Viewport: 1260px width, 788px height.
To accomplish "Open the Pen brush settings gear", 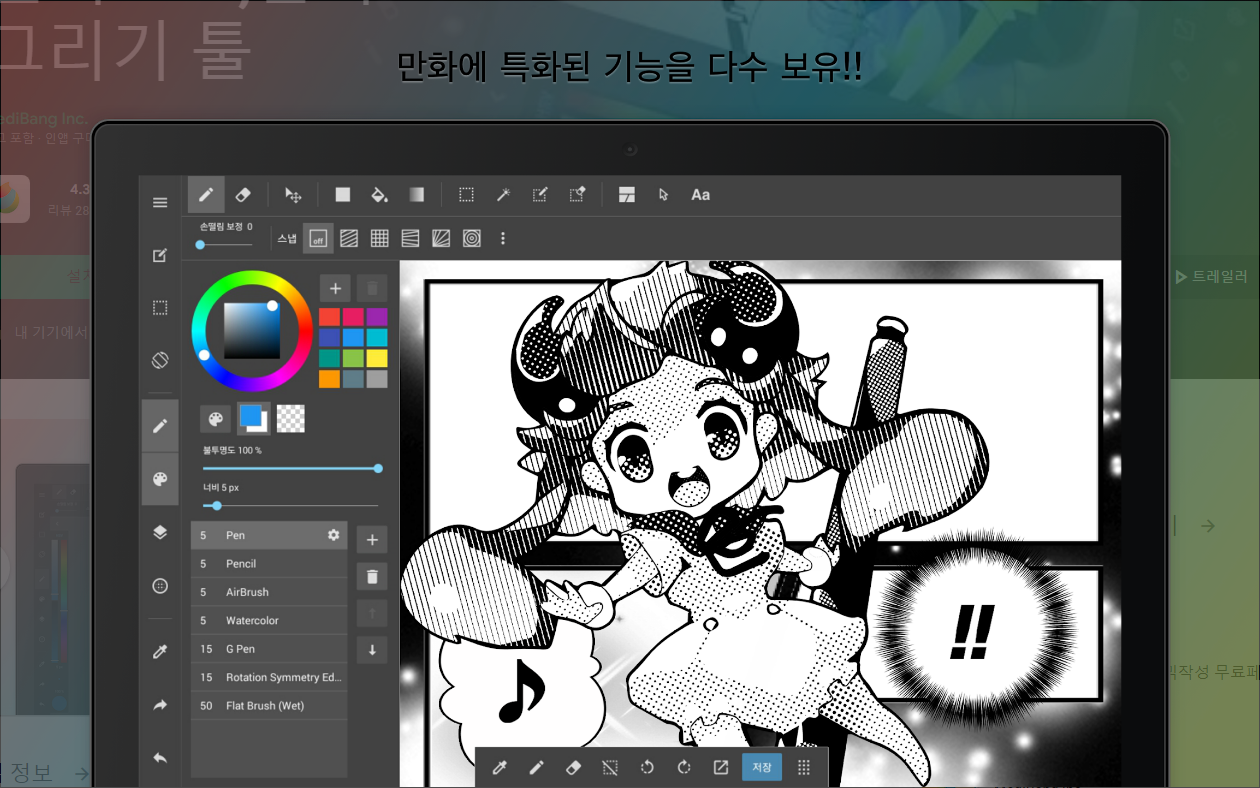I will pyautogui.click(x=333, y=535).
